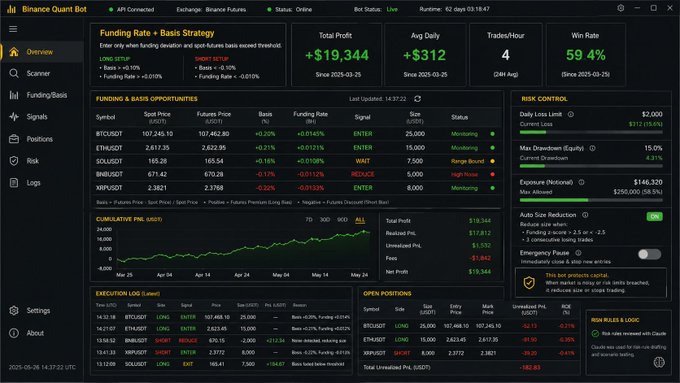Click the Total Unrealized PnL value
The width and height of the screenshot is (680, 383).
pyautogui.click(x=530, y=367)
